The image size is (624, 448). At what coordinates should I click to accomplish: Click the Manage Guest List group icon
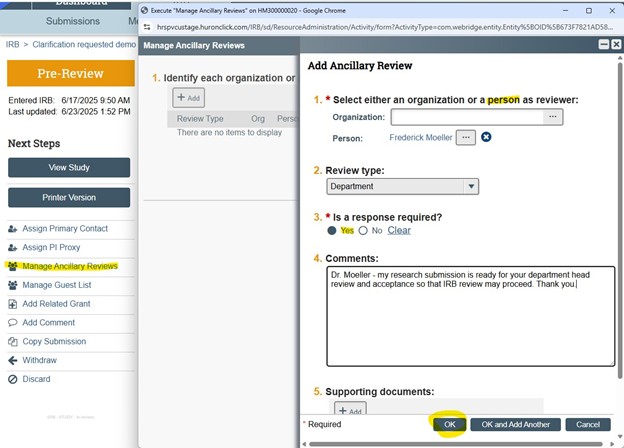(x=13, y=285)
